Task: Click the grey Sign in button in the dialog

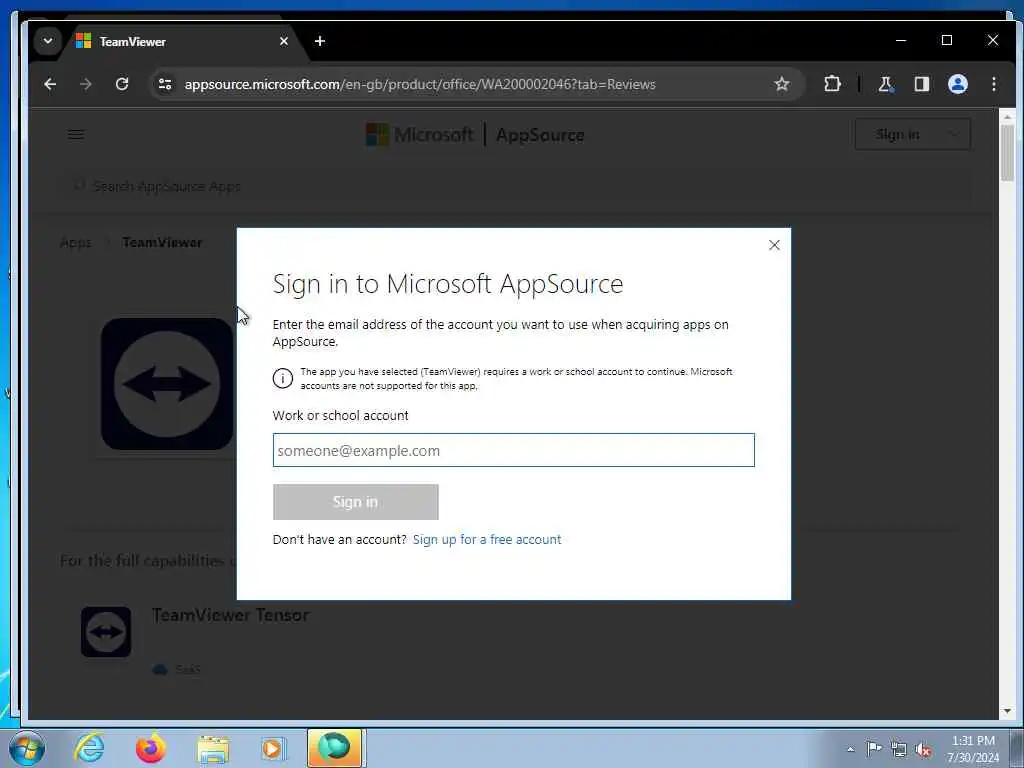Action: [355, 502]
